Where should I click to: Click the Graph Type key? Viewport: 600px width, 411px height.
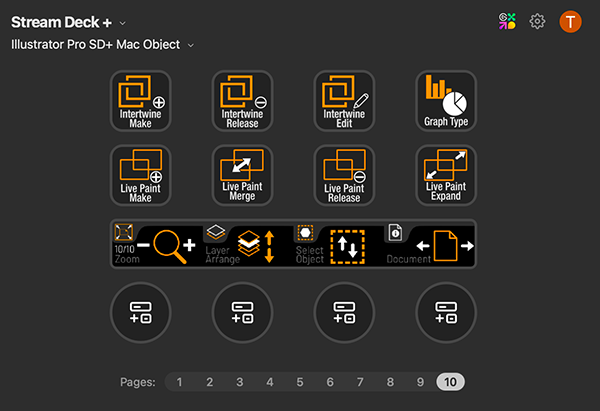coord(446,101)
